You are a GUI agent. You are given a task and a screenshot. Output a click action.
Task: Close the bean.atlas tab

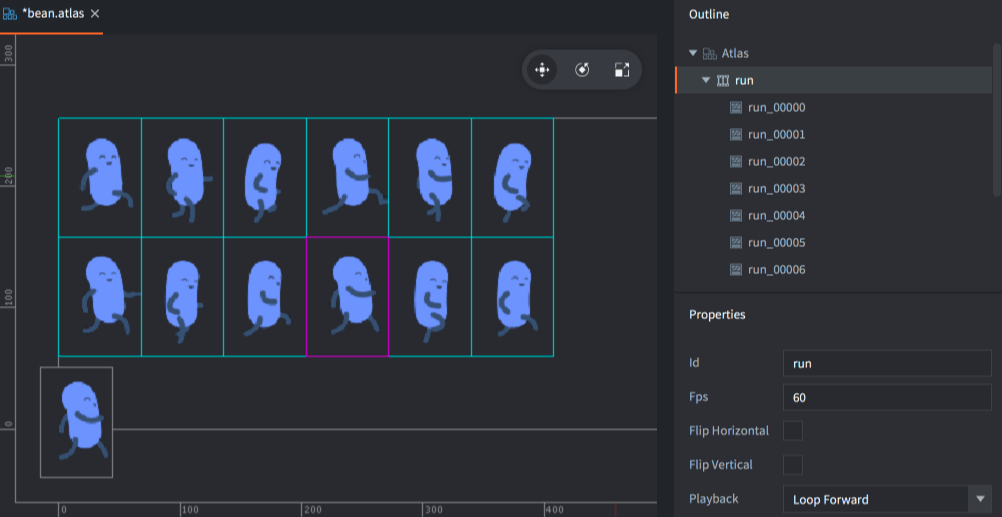[95, 14]
